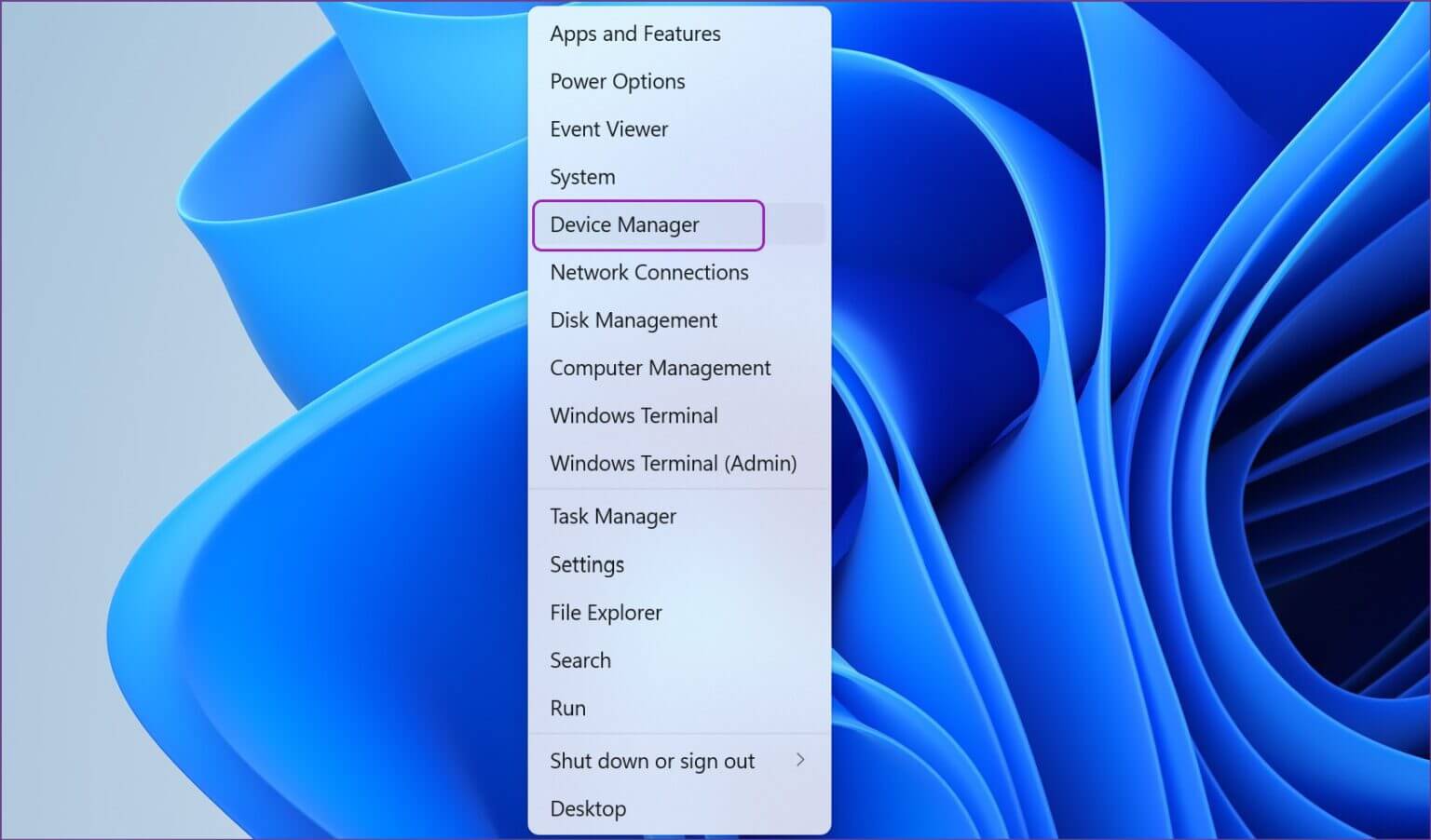The height and width of the screenshot is (840, 1431).
Task: Choose Device Manager in the menu
Action: pyautogui.click(x=679, y=224)
